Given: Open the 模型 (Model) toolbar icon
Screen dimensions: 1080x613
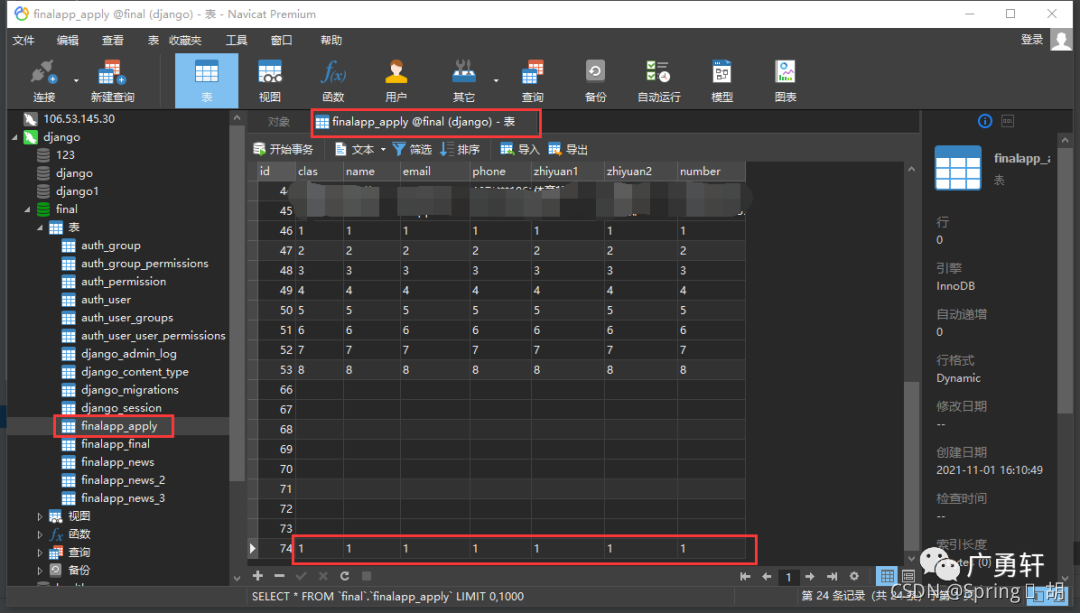Looking at the screenshot, I should pyautogui.click(x=722, y=80).
